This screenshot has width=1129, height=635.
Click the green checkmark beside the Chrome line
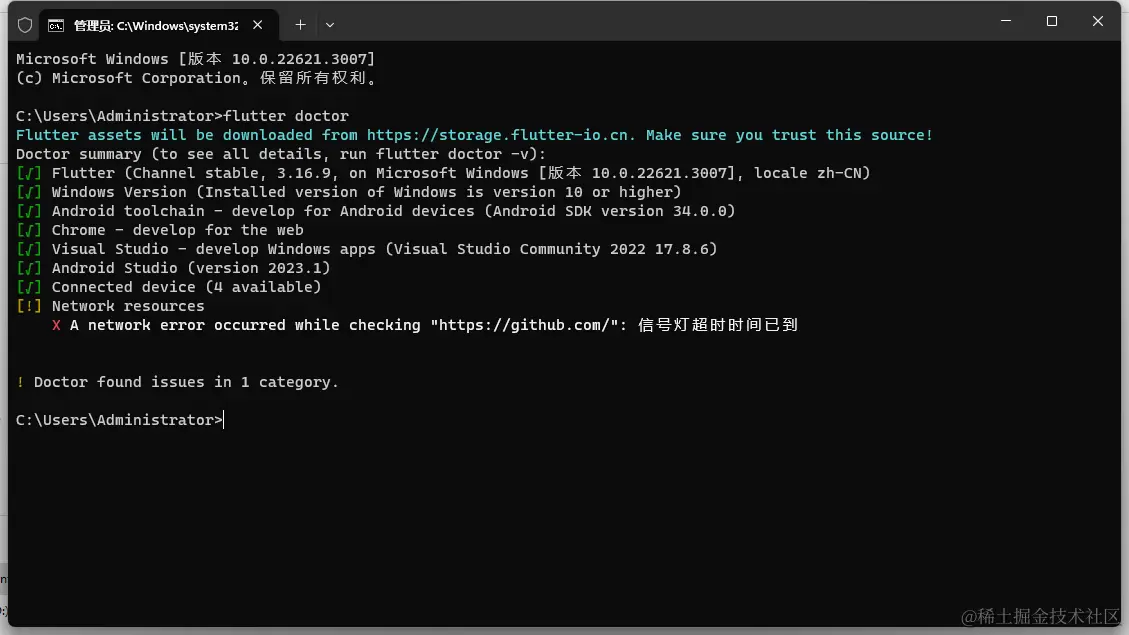(x=28, y=230)
